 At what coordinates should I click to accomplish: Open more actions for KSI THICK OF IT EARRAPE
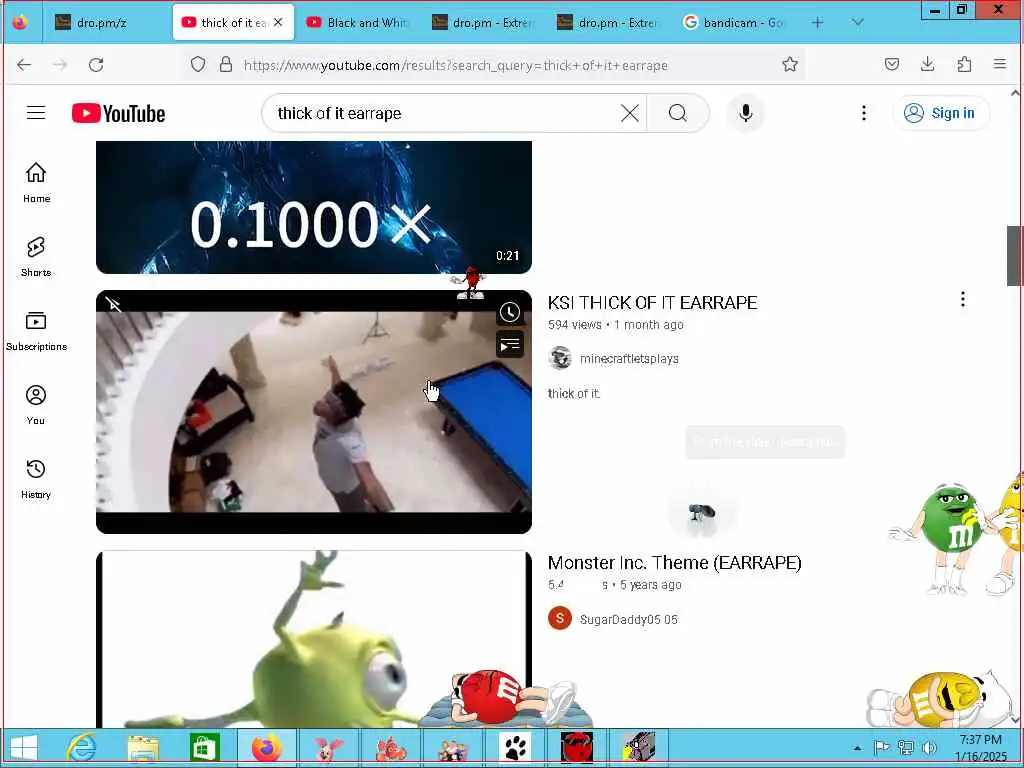(x=962, y=299)
